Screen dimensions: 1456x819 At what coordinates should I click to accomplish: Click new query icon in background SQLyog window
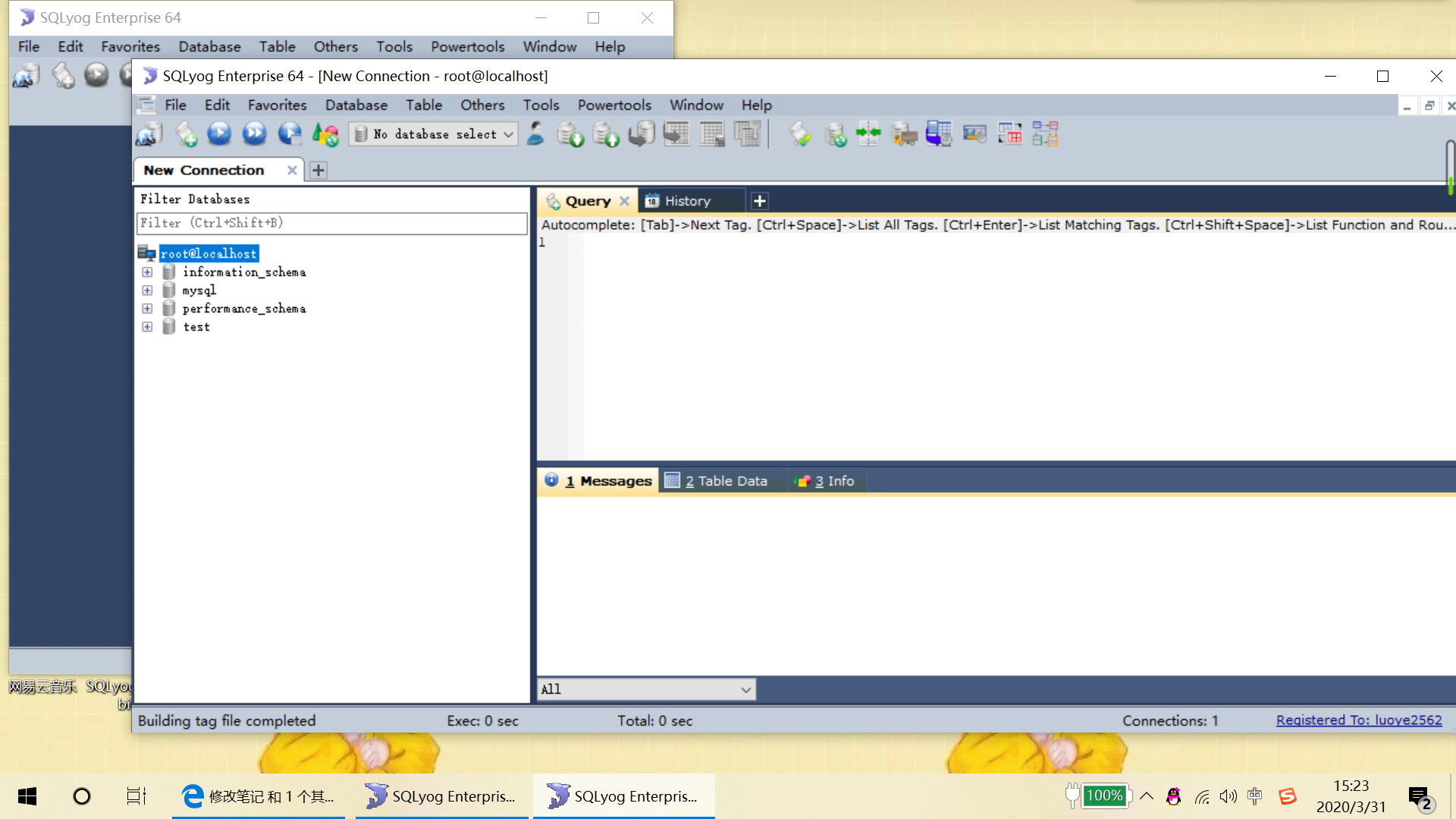[x=63, y=75]
